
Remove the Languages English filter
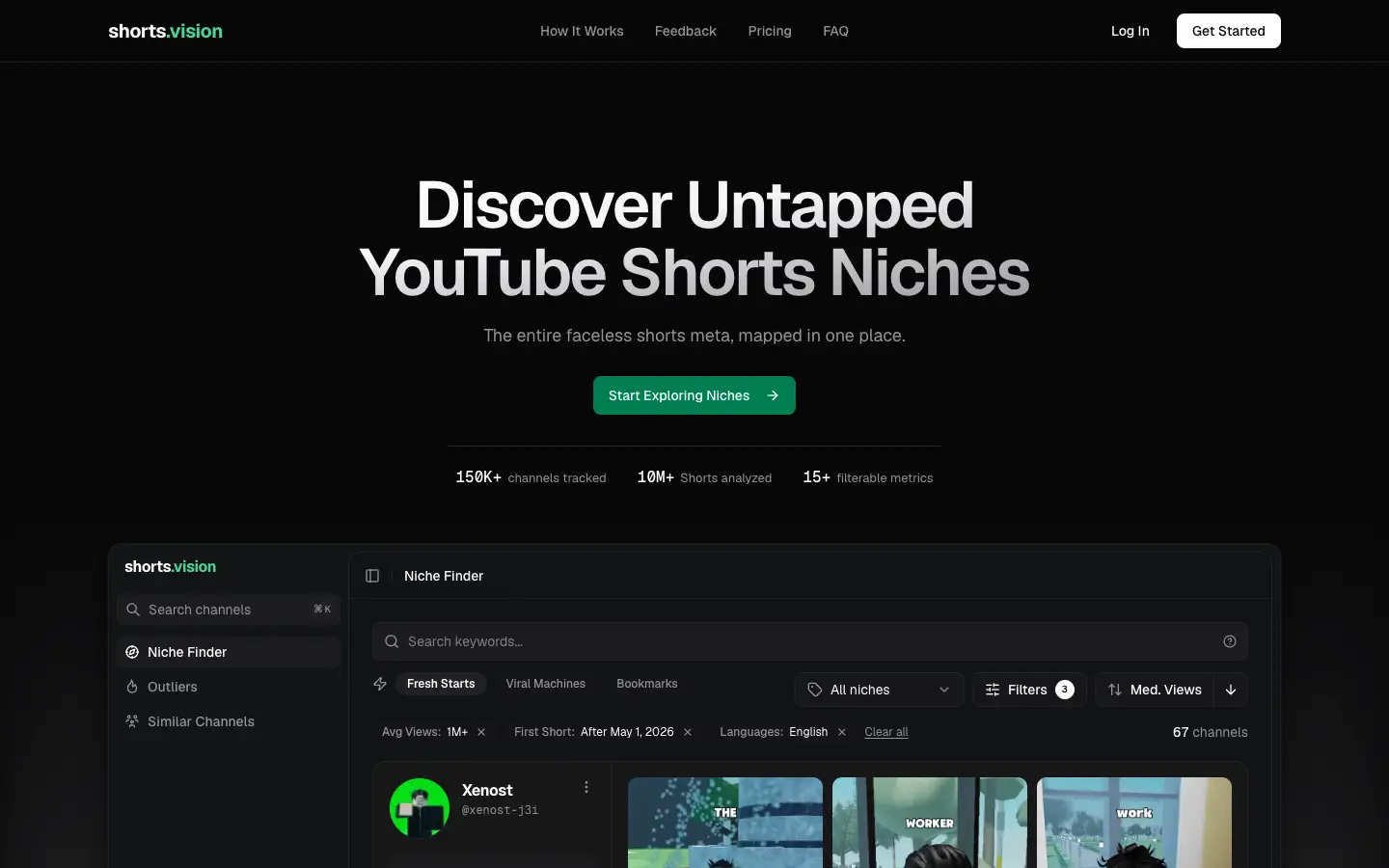coord(842,732)
